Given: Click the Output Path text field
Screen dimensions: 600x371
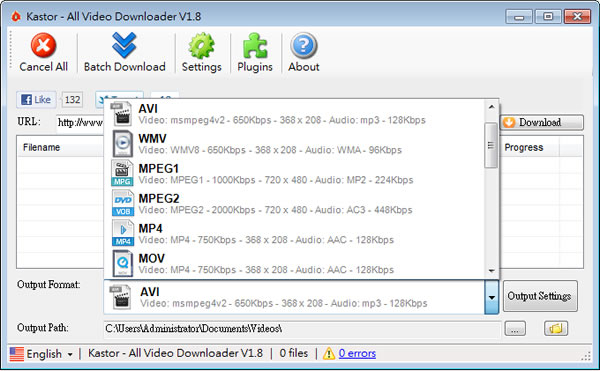Looking at the screenshot, I should pyautogui.click(x=302, y=329).
